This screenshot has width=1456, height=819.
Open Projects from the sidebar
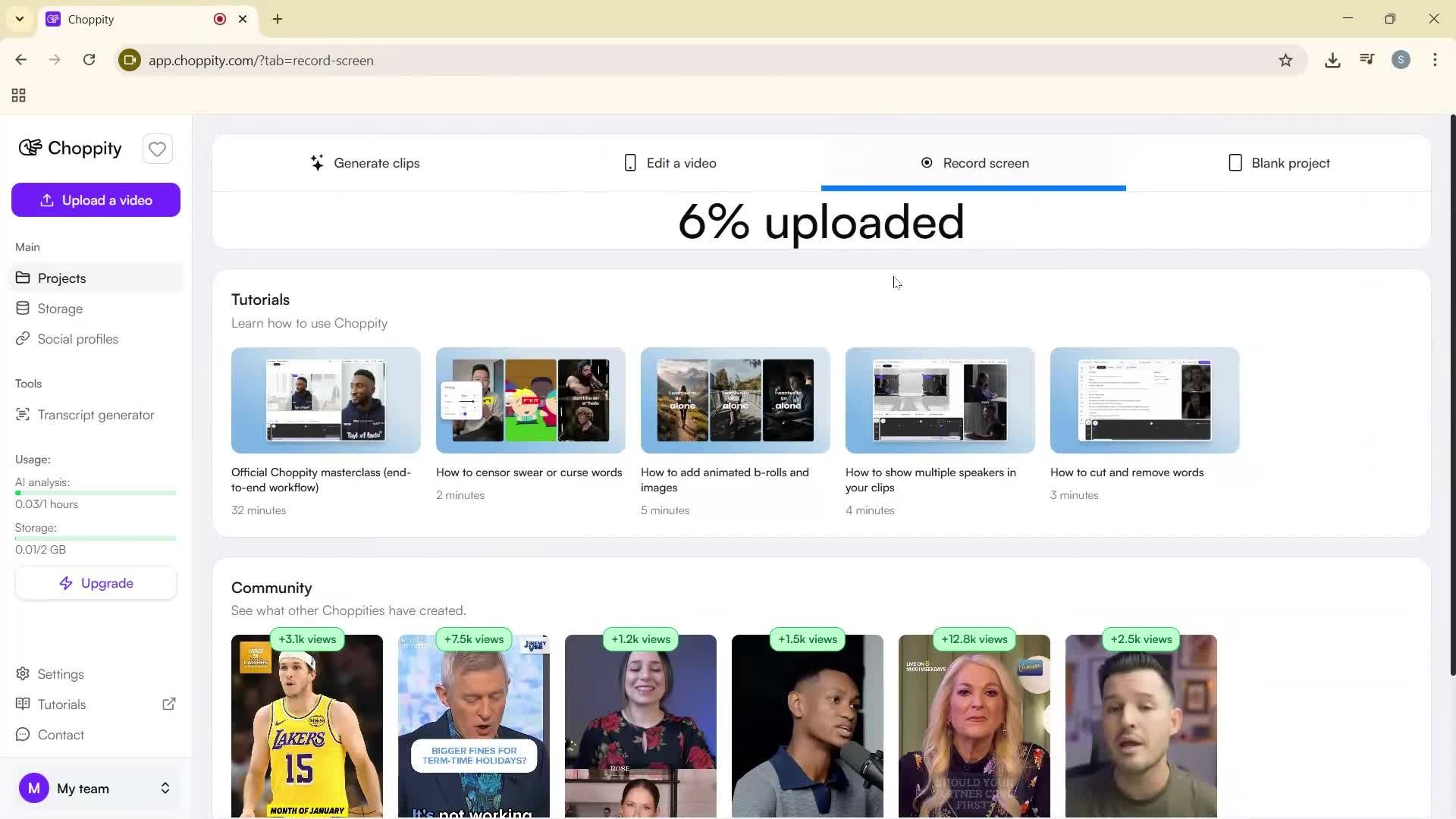(61, 278)
